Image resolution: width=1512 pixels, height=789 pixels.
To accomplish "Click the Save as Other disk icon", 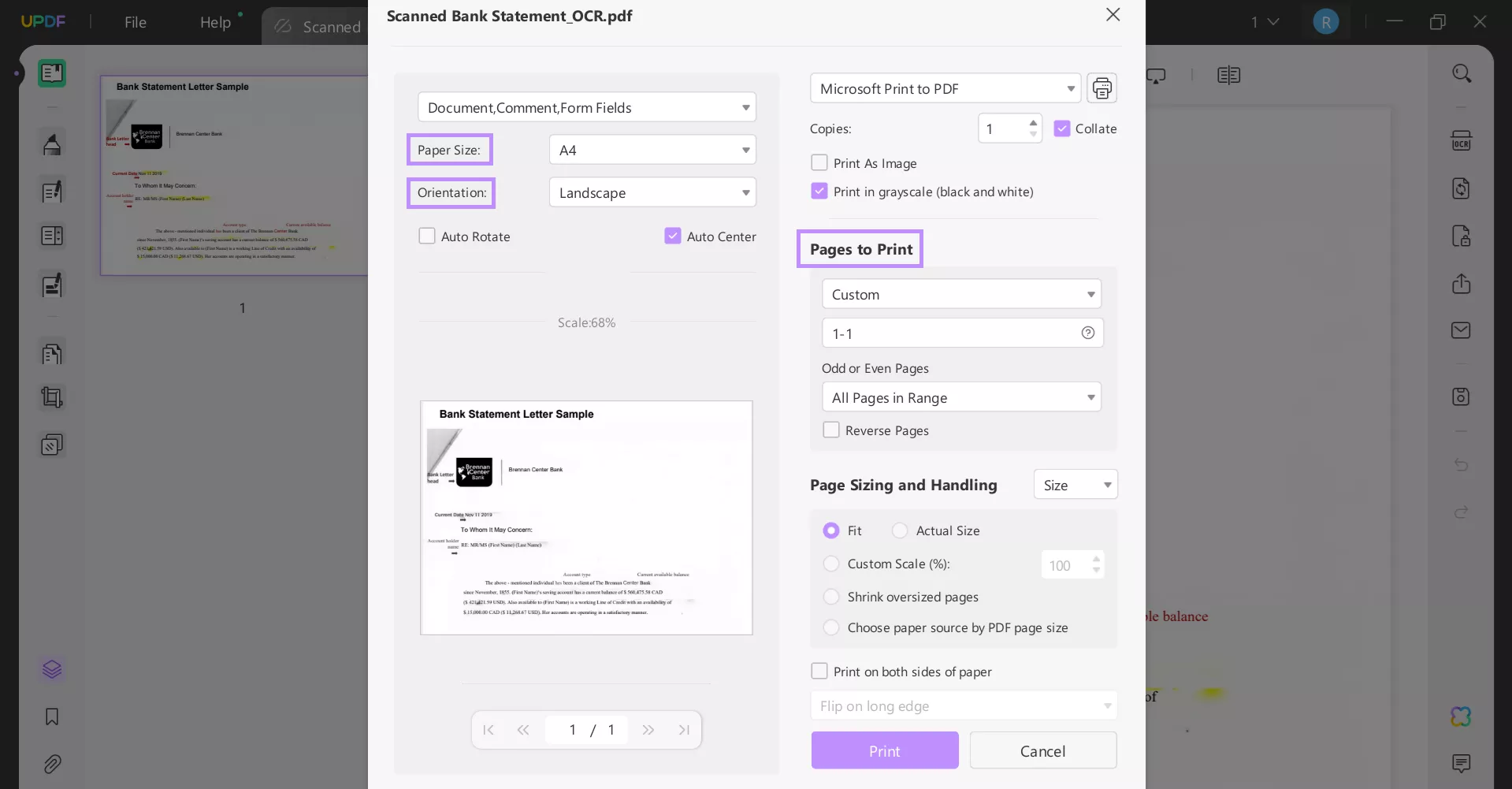I will click(1461, 396).
